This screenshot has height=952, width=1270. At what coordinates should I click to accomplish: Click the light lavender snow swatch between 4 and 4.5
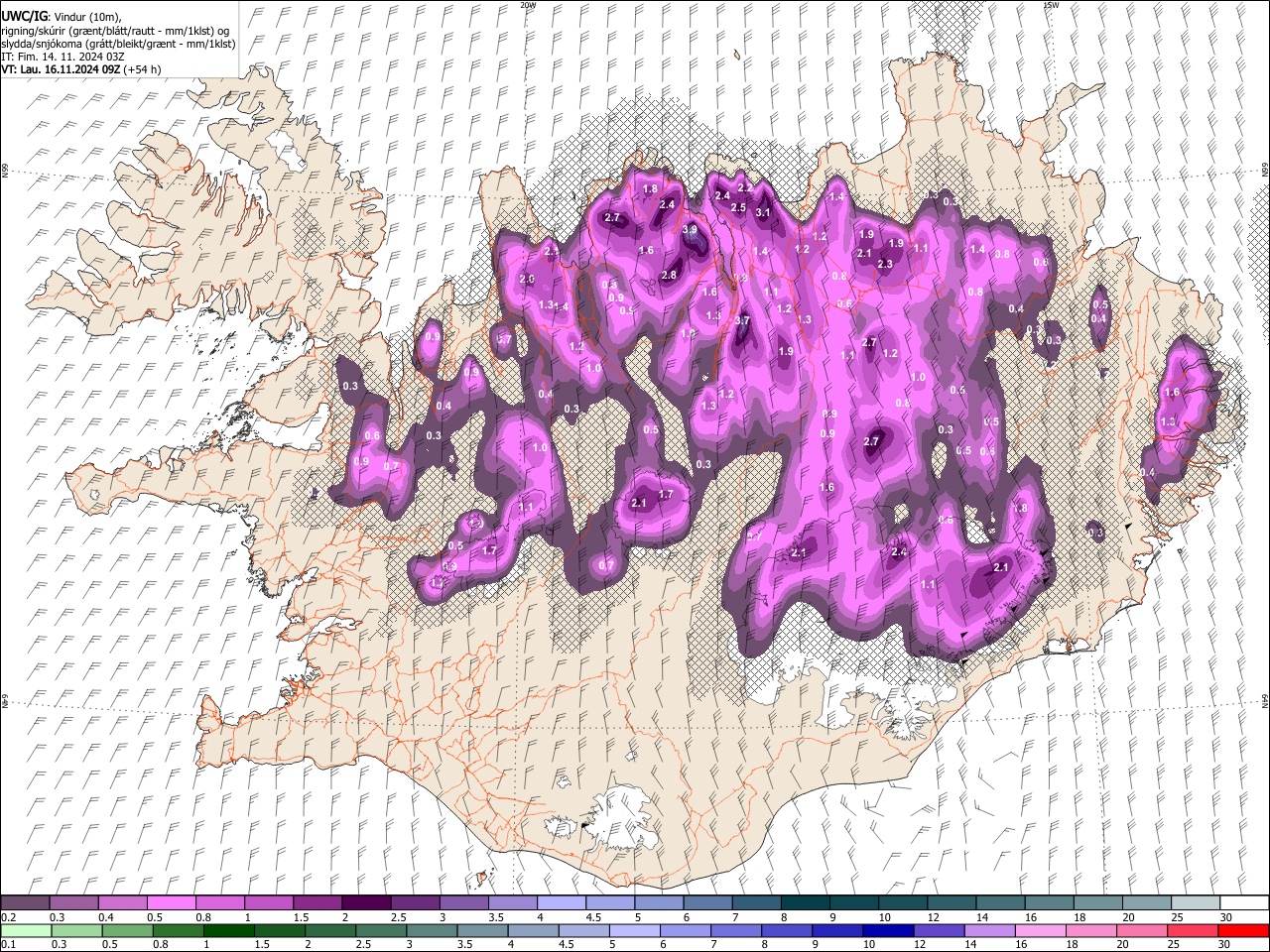pyautogui.click(x=561, y=902)
